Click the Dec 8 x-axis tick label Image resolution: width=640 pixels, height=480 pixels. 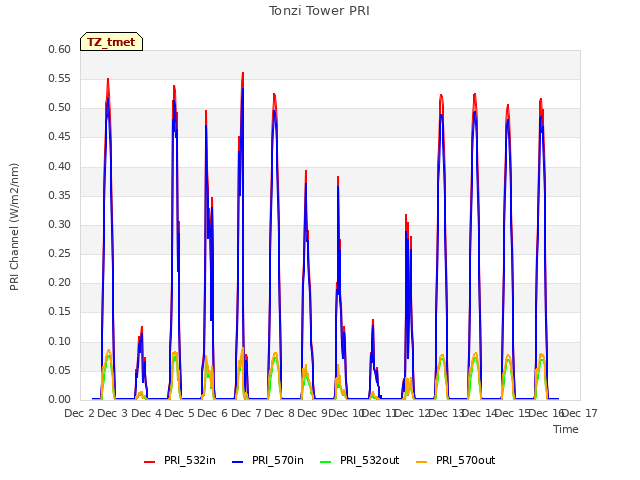(x=279, y=413)
